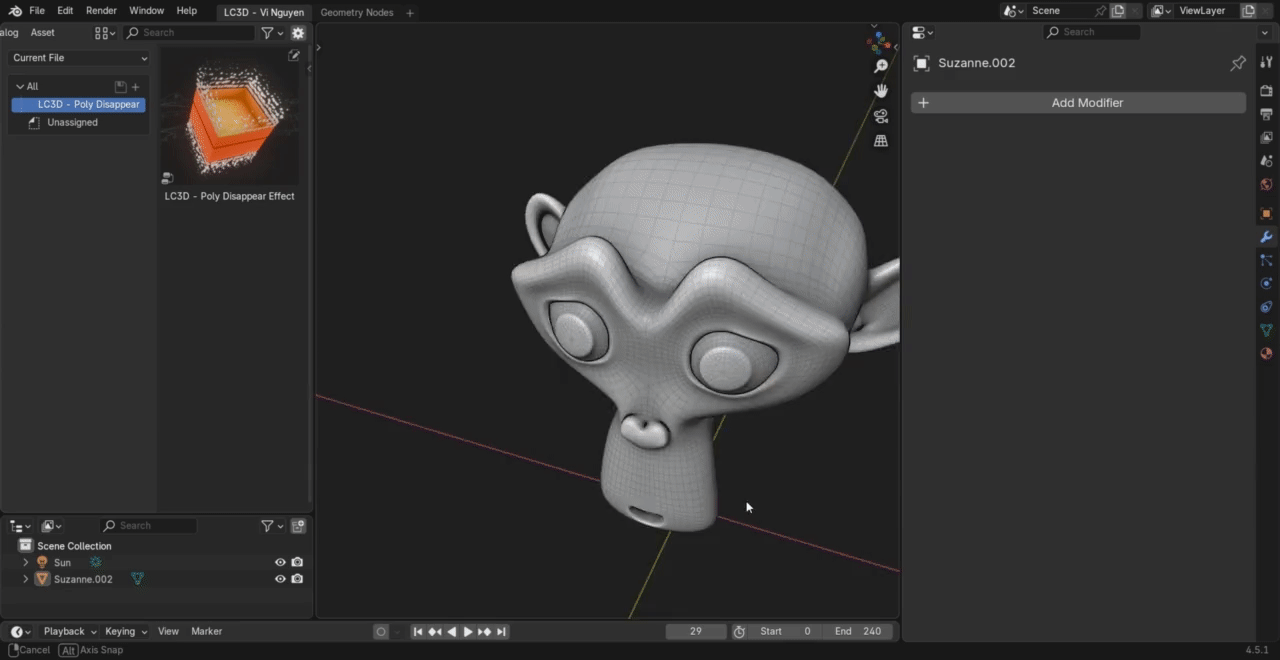This screenshot has width=1280, height=660.
Task: Add a new workspace with plus tab
Action: pyautogui.click(x=409, y=13)
